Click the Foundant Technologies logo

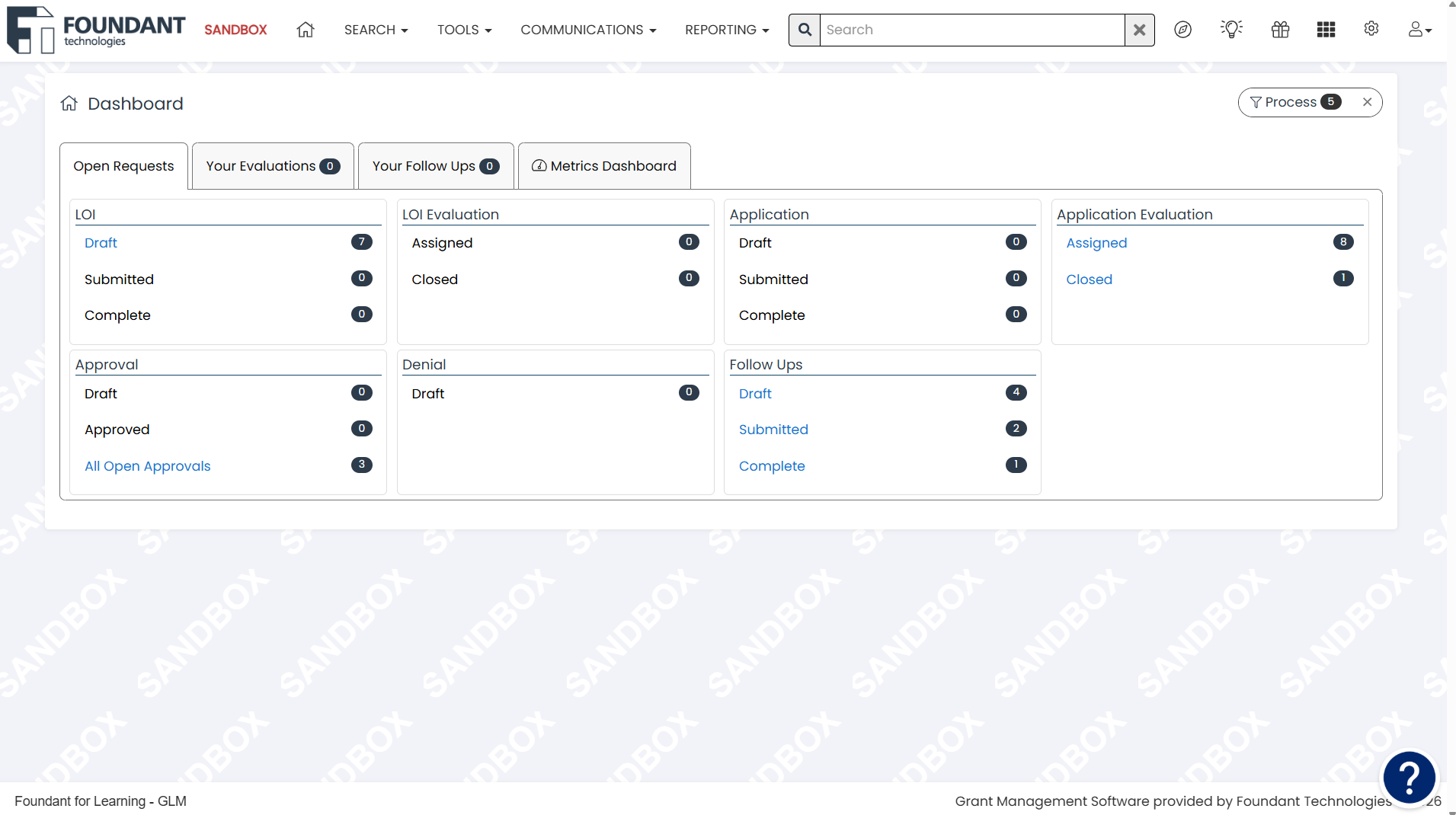tap(96, 30)
